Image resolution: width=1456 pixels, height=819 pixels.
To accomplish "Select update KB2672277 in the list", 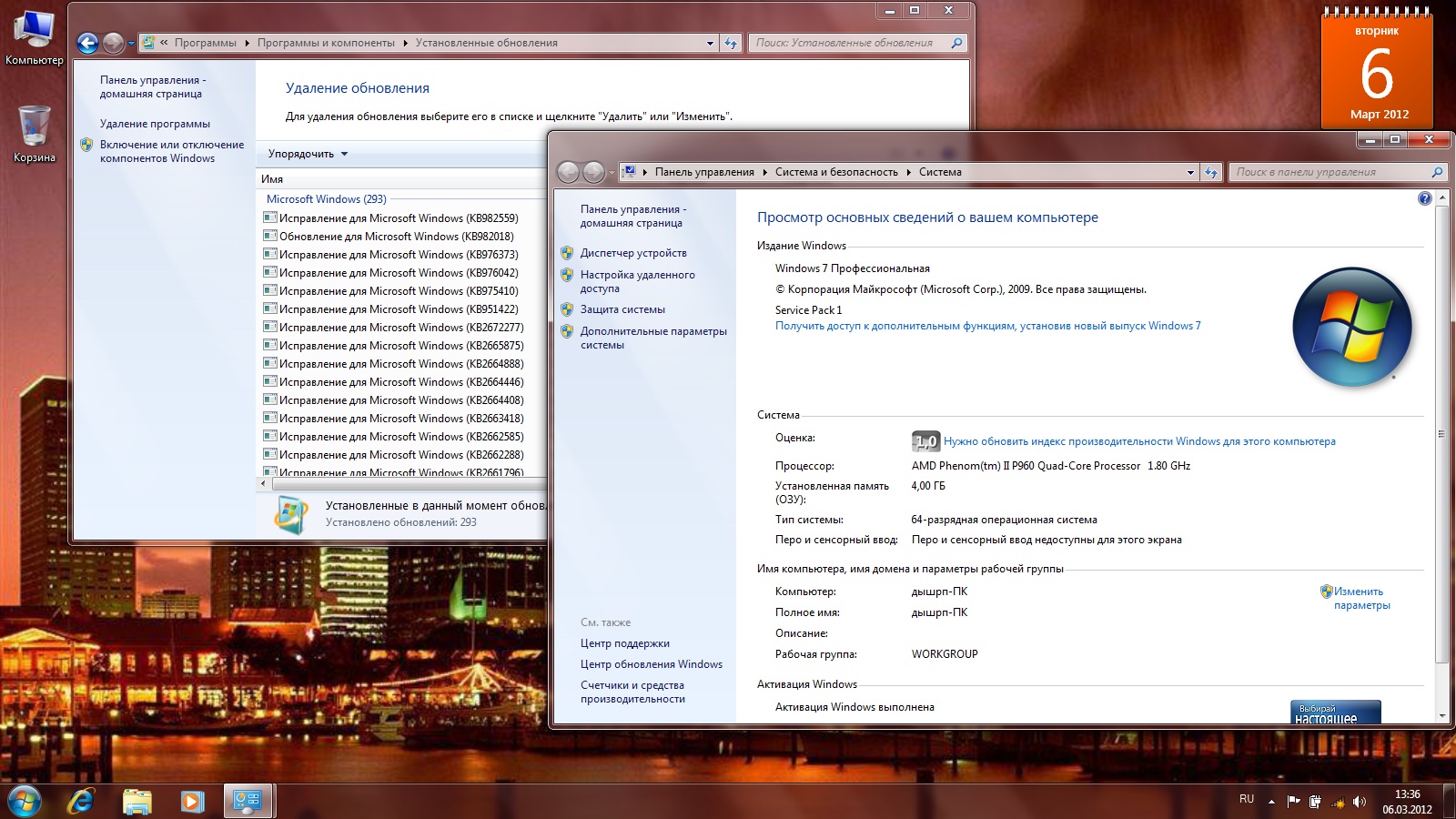I will [x=401, y=328].
